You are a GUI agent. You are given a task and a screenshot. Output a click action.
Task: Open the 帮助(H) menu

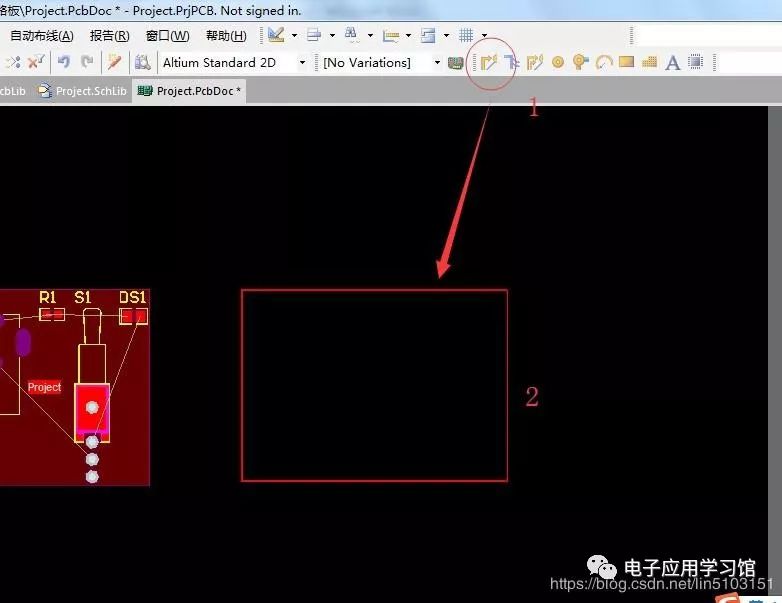226,36
